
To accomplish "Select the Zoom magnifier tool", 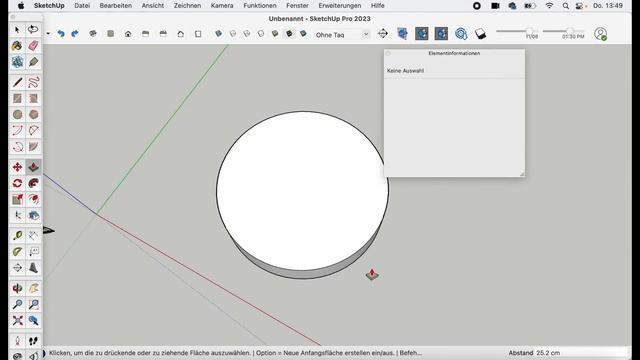I will [17, 304].
